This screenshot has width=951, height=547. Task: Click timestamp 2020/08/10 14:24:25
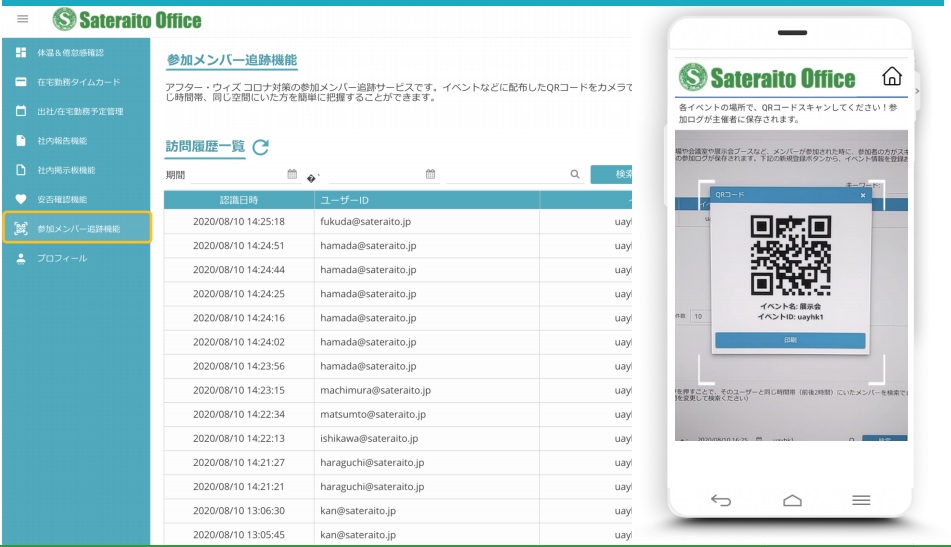pyautogui.click(x=239, y=294)
